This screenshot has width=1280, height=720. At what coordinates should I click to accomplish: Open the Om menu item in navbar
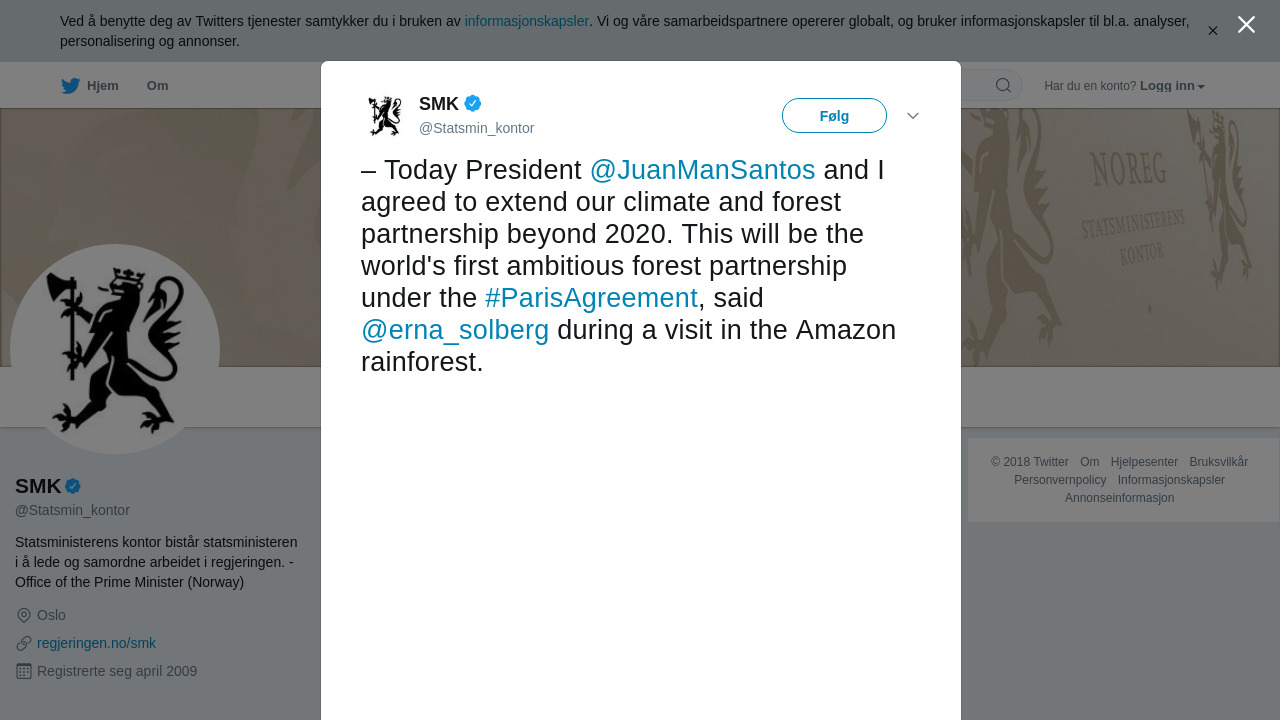coord(157,86)
